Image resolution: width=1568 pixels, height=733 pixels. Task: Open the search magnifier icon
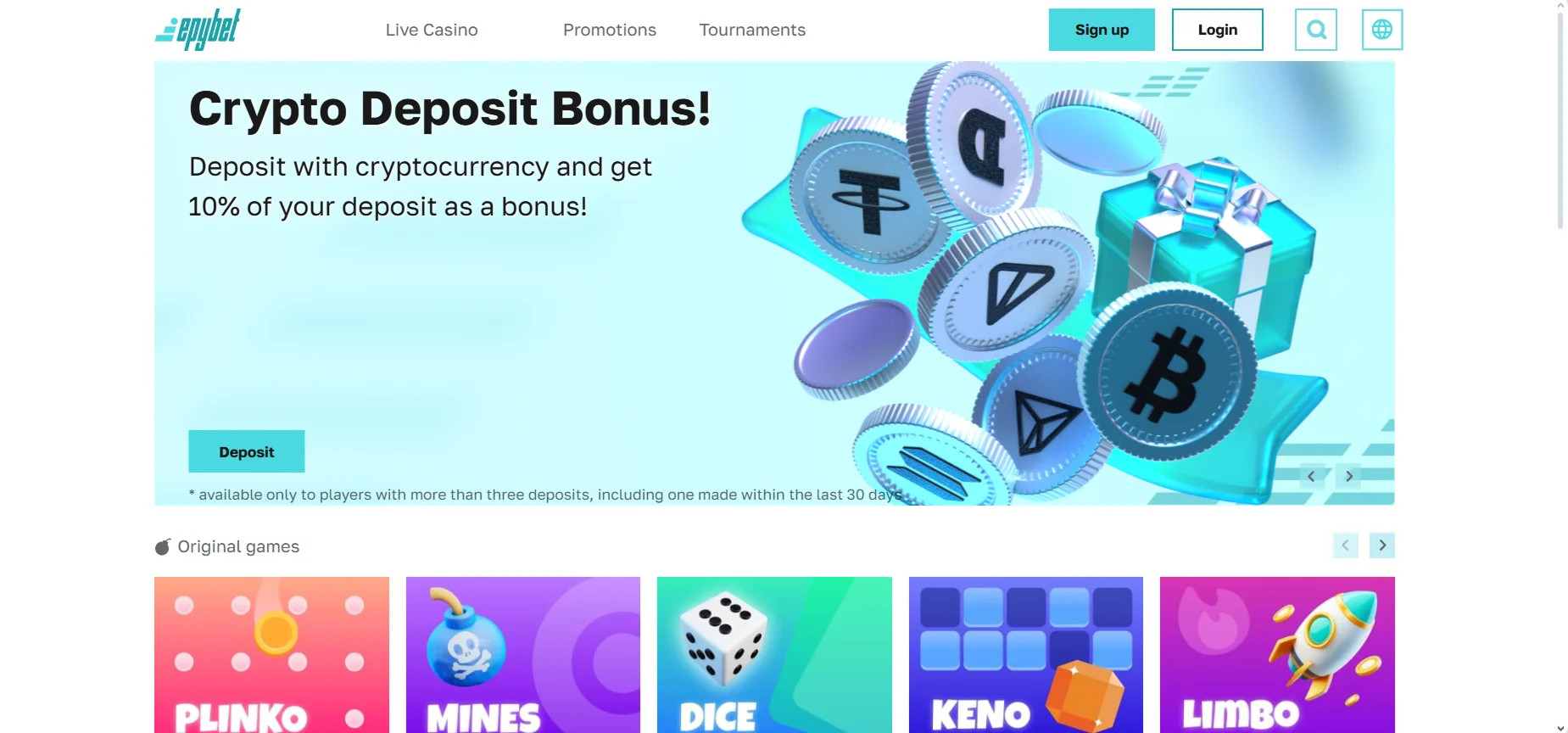pos(1315,30)
